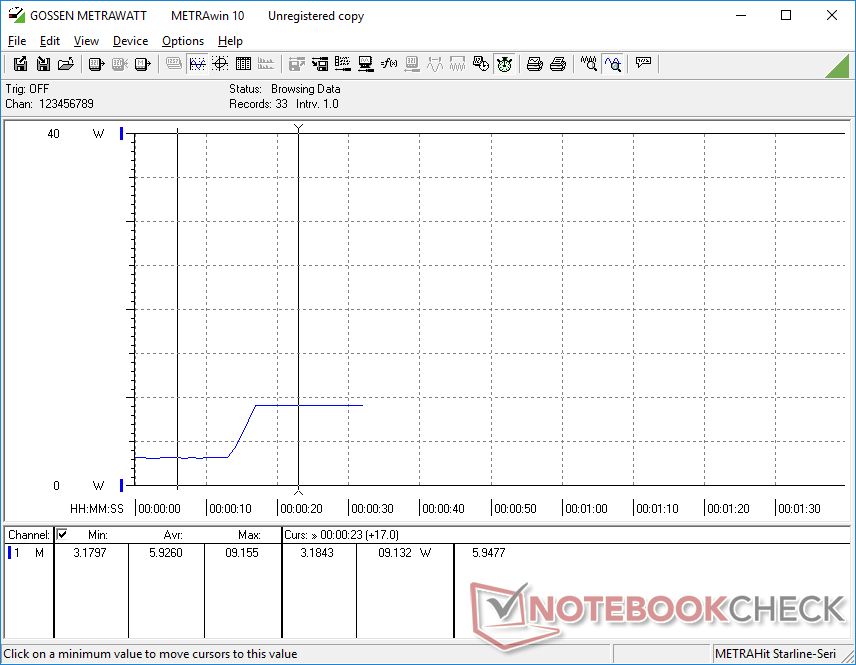
Task: Click the load-from-disk import icon
Action: [x=43, y=64]
